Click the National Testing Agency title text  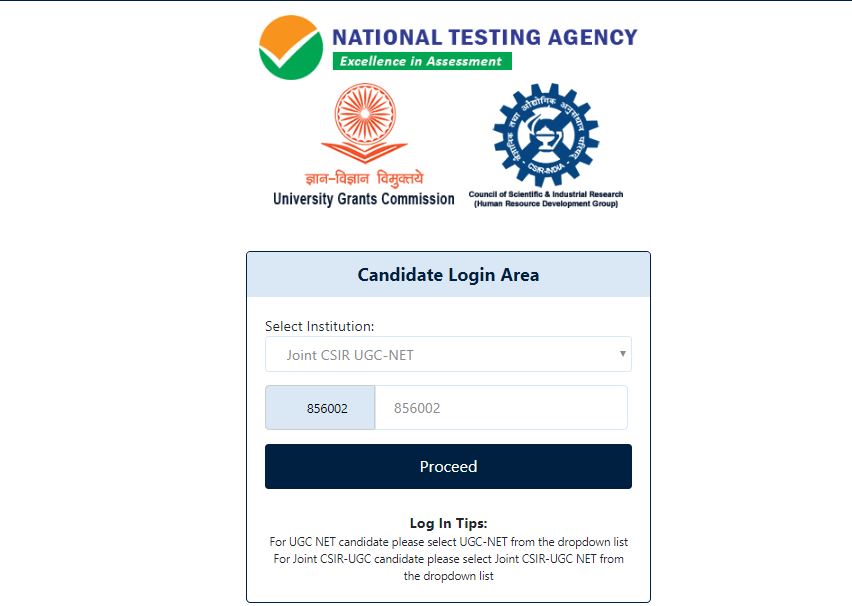point(484,37)
